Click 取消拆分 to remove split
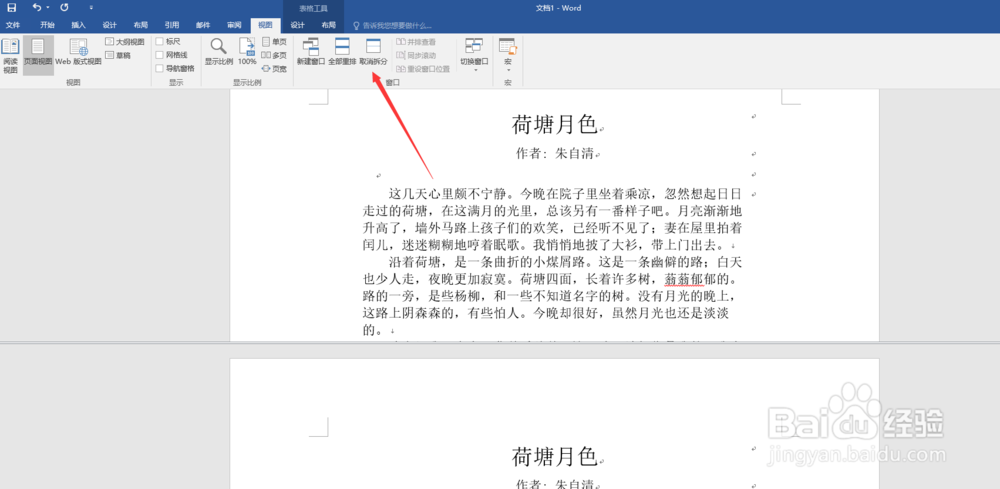 click(x=373, y=52)
